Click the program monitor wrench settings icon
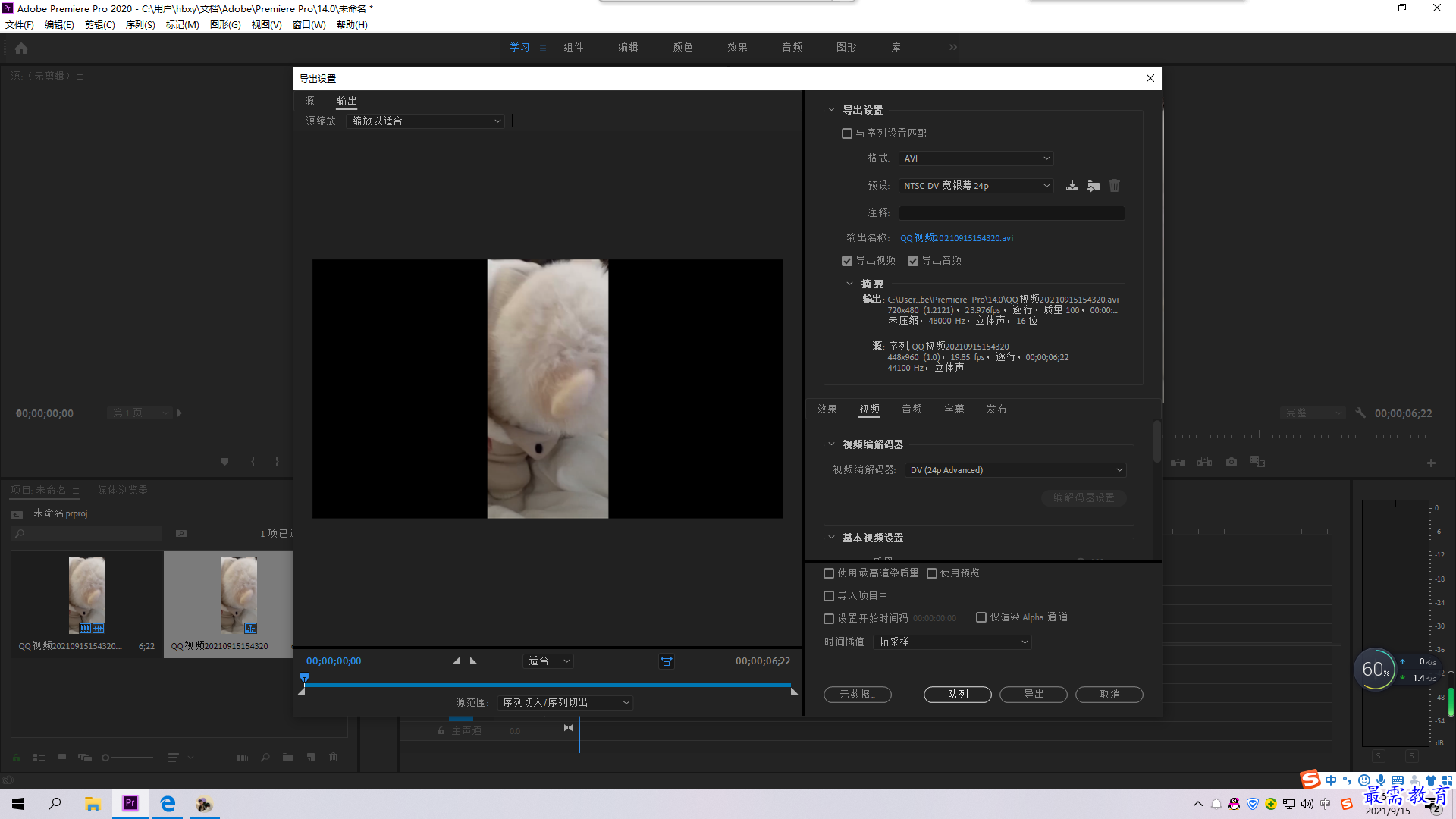The height and width of the screenshot is (819, 1456). coord(1360,413)
